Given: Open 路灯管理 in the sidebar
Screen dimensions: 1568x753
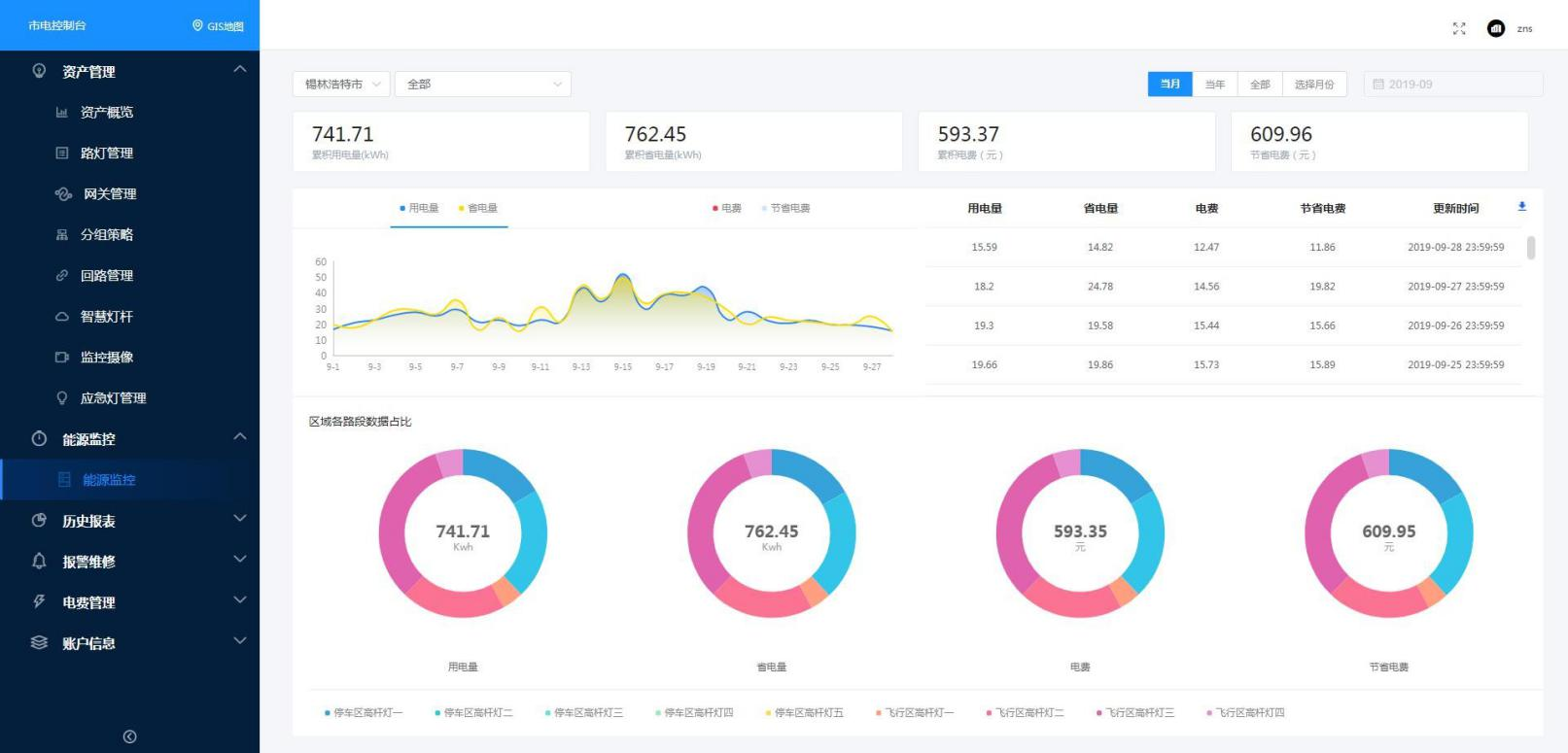Looking at the screenshot, I should pos(107,154).
